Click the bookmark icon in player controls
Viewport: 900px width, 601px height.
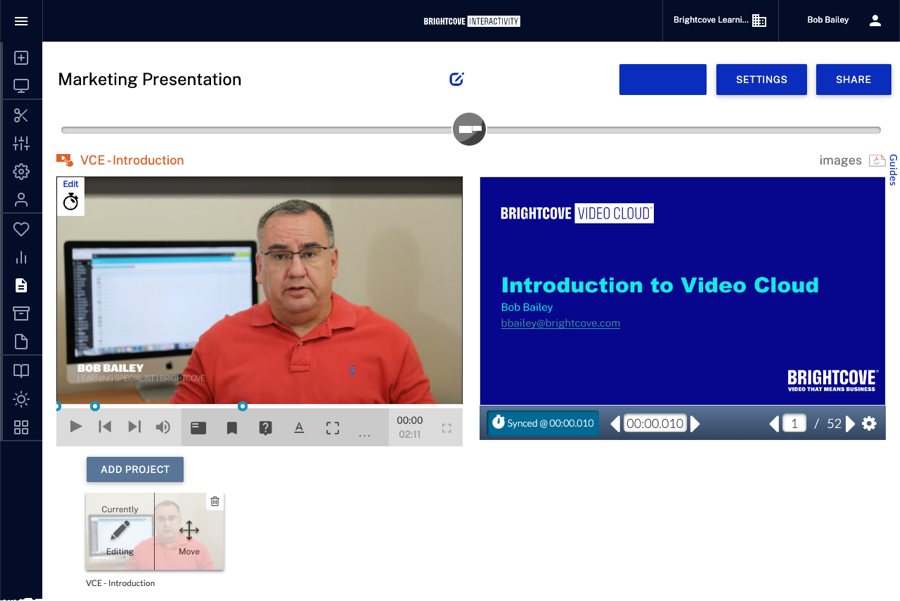232,428
